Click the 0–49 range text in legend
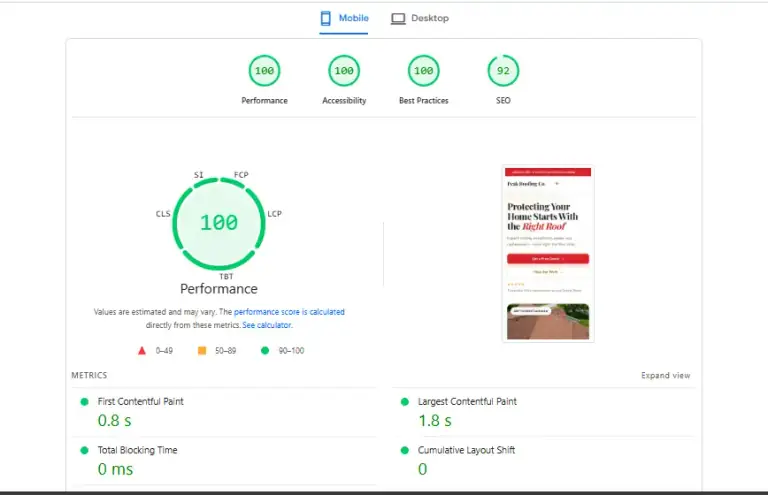This screenshot has height=495, width=768. 164,351
